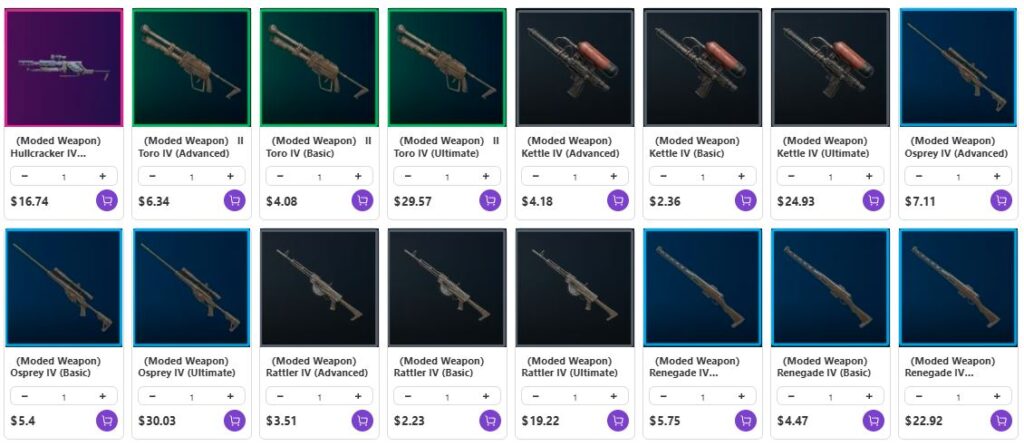Image resolution: width=1024 pixels, height=446 pixels.
Task: Click cart icon for Renegade IV (Basic)
Action: pyautogui.click(x=873, y=421)
